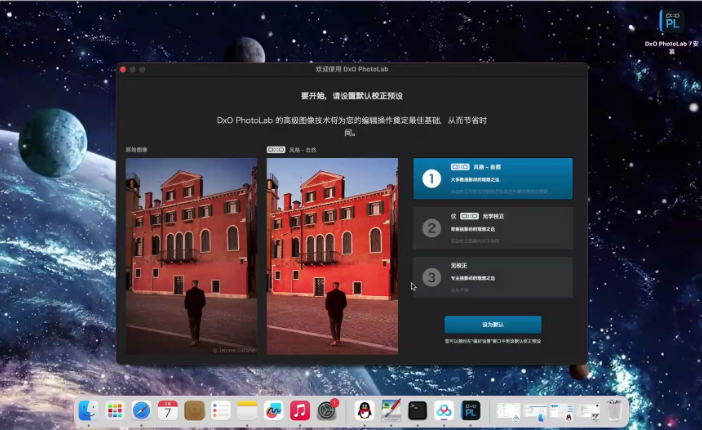
Task: Open the image editor brush icon in dock
Action: pyautogui.click(x=391, y=410)
